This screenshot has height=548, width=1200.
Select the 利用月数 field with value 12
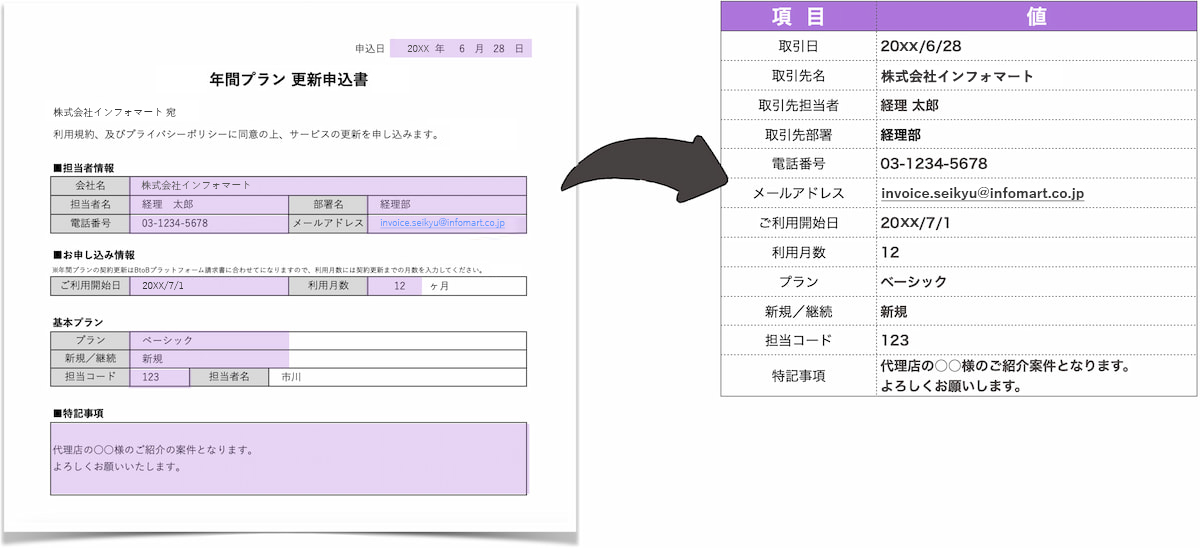pyautogui.click(x=395, y=286)
